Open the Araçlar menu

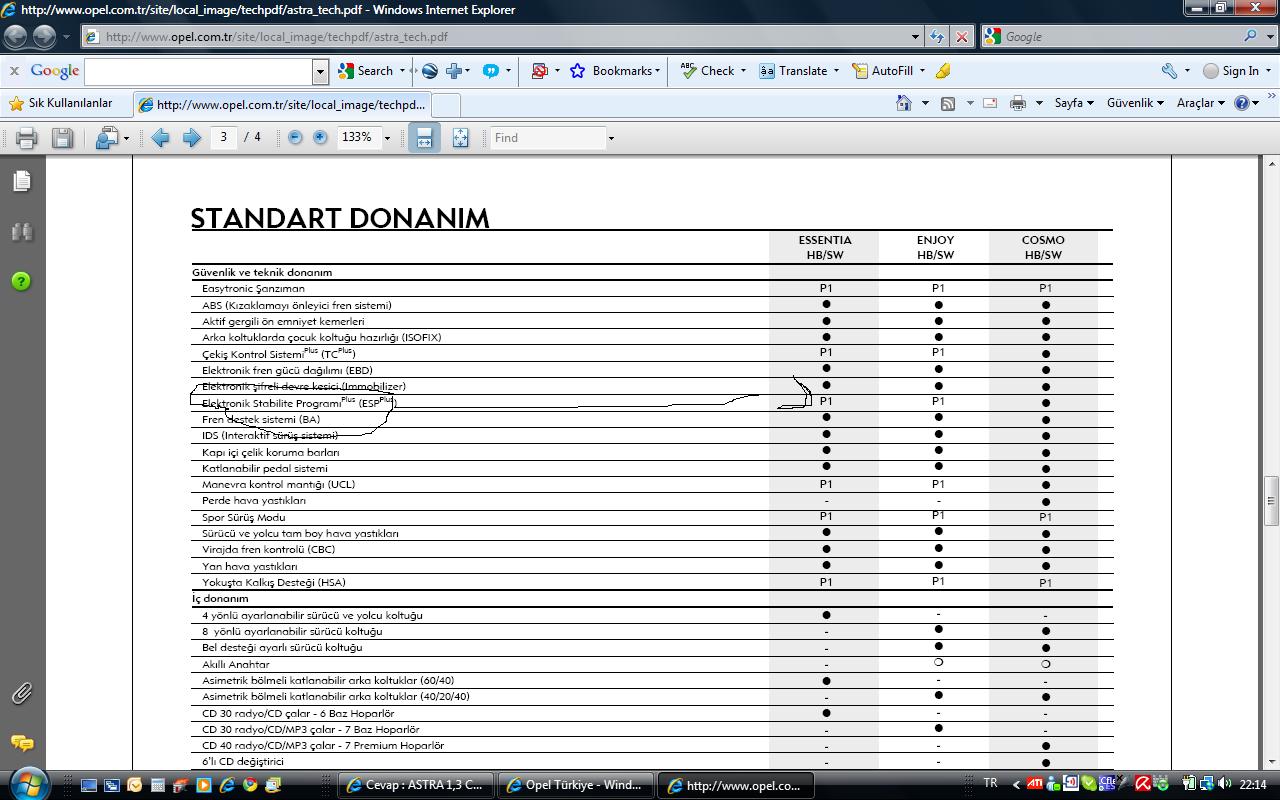pyautogui.click(x=1201, y=103)
